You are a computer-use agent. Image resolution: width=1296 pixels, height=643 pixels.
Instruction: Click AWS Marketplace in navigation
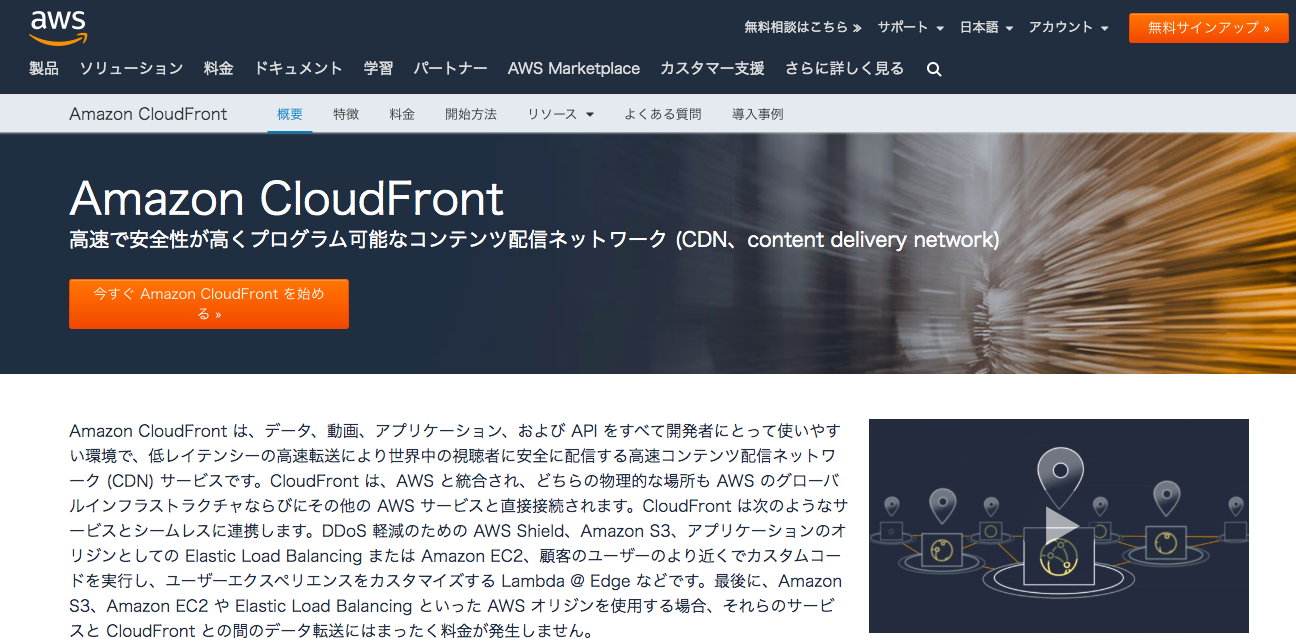574,68
